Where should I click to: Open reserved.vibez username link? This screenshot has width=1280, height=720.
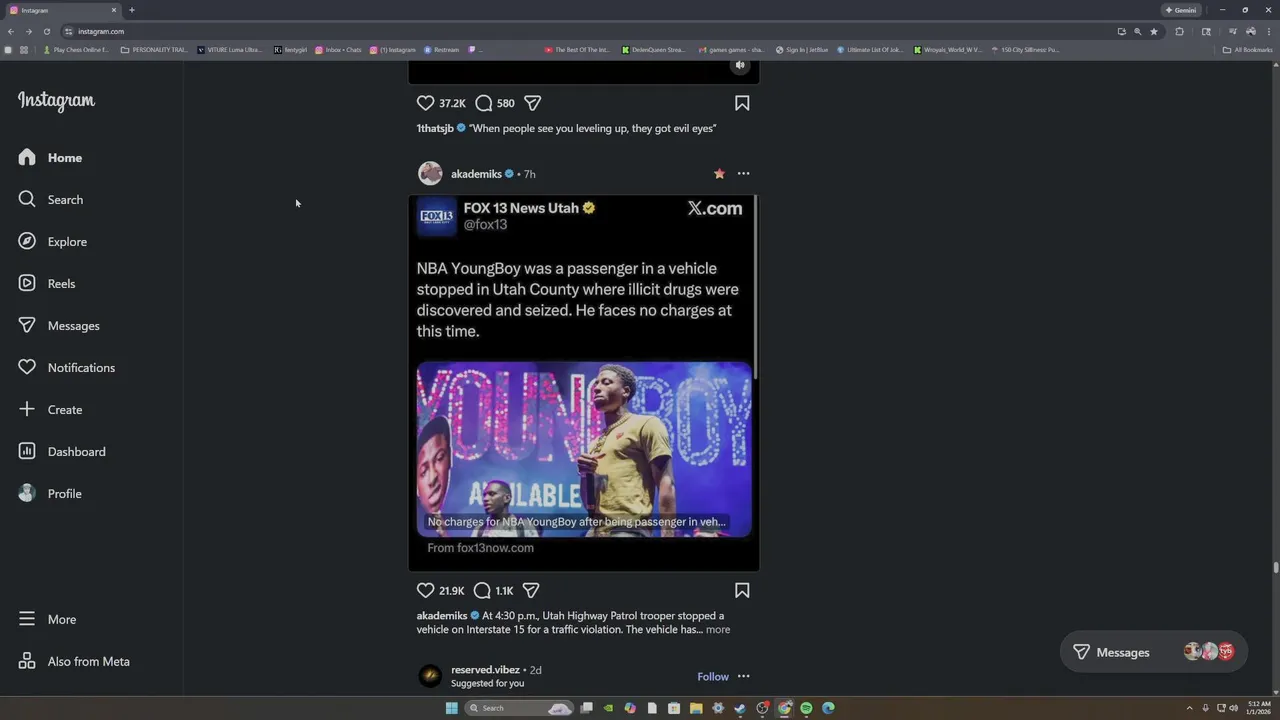pyautogui.click(x=485, y=670)
